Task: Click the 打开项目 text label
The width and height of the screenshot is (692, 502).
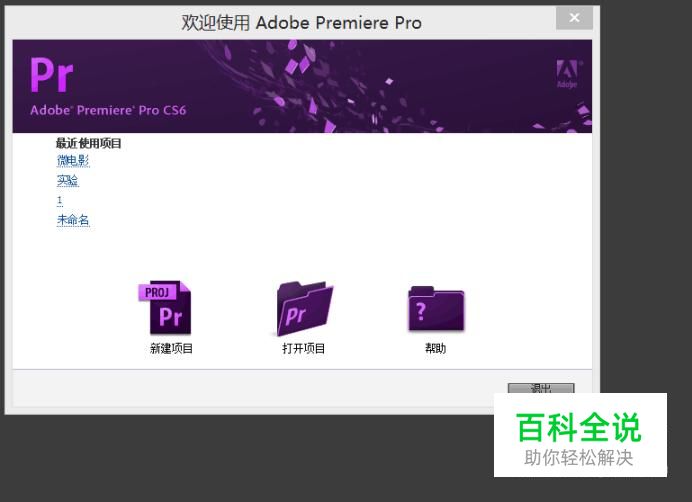Action: 304,348
